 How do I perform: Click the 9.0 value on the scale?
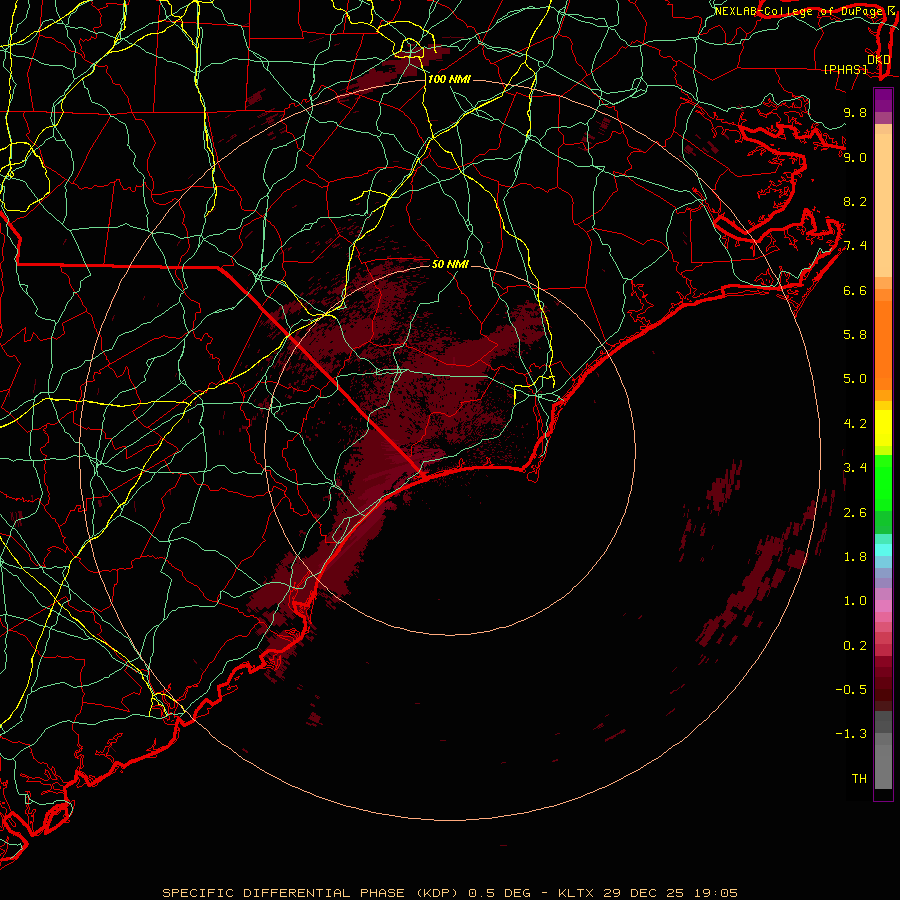click(x=855, y=157)
